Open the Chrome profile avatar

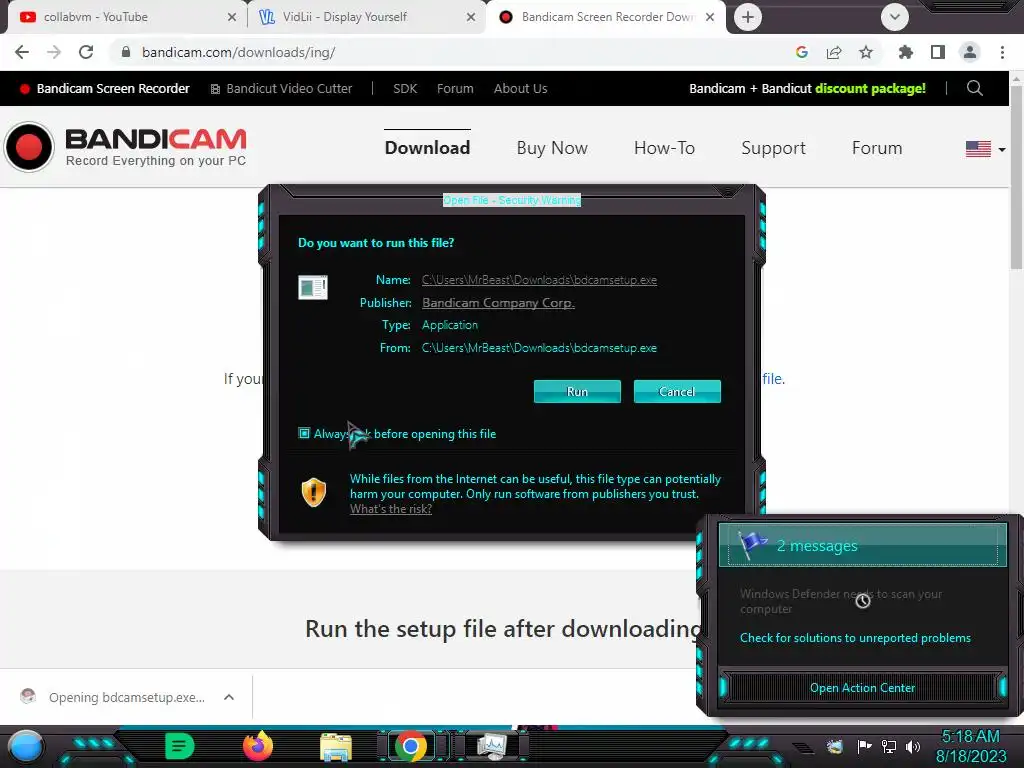click(x=970, y=52)
